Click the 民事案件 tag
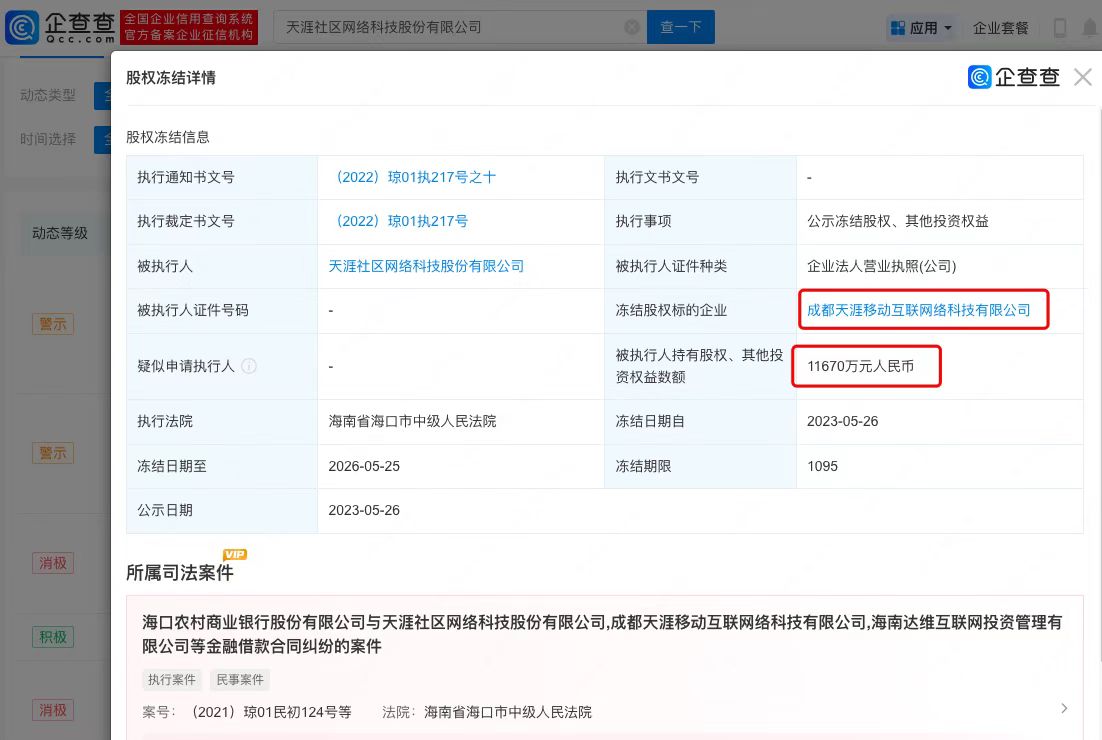This screenshot has width=1102, height=740. coord(240,680)
